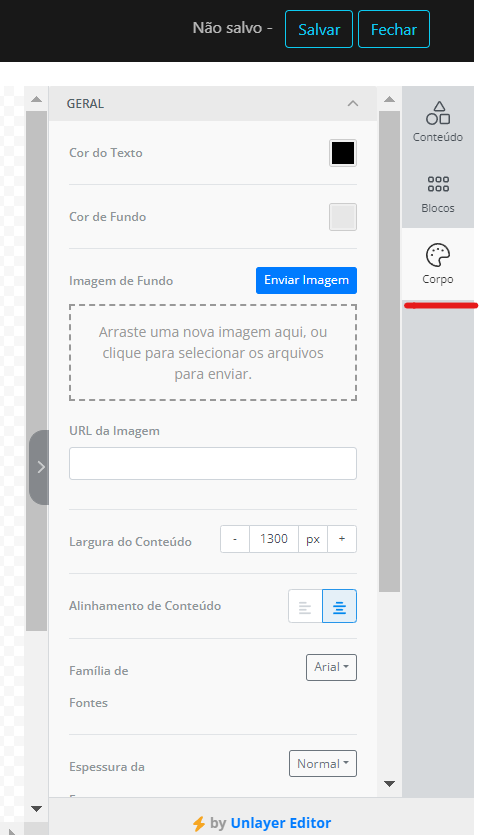This screenshot has width=479, height=835.
Task: Open the Arial font family dropdown
Action: point(331,667)
